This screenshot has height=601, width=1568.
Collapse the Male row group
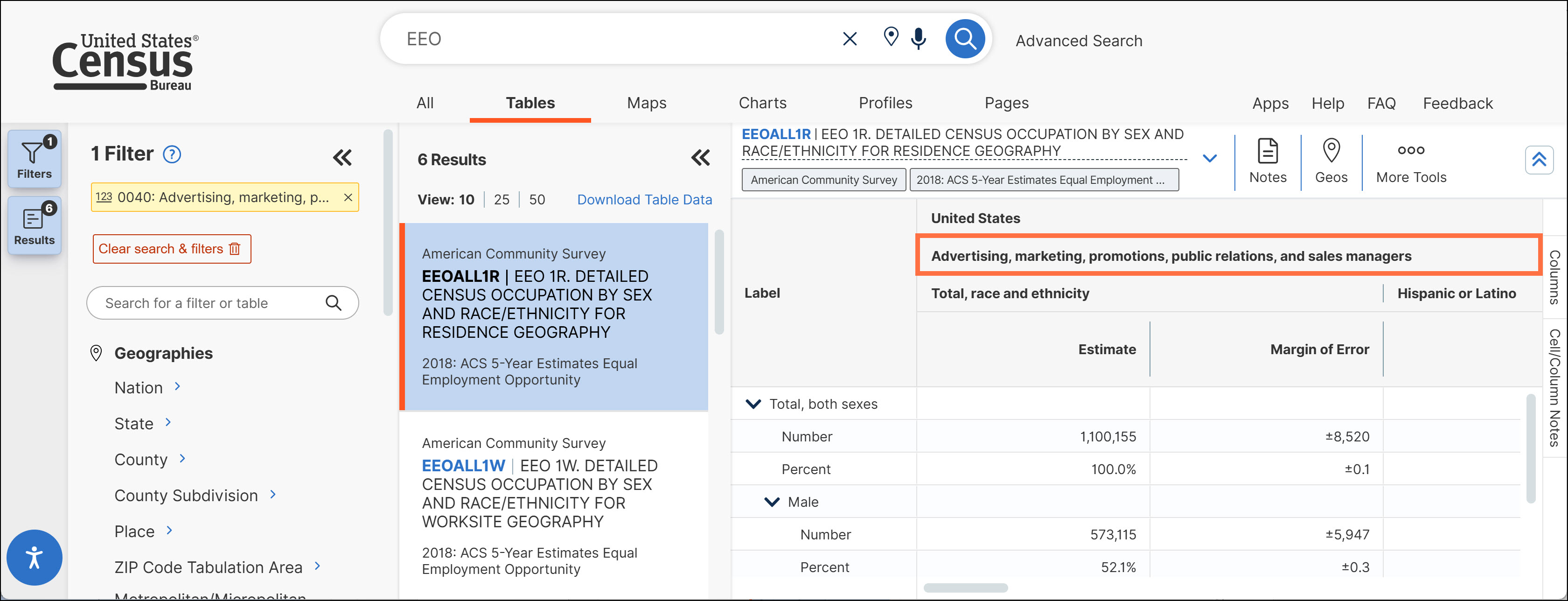tap(772, 503)
